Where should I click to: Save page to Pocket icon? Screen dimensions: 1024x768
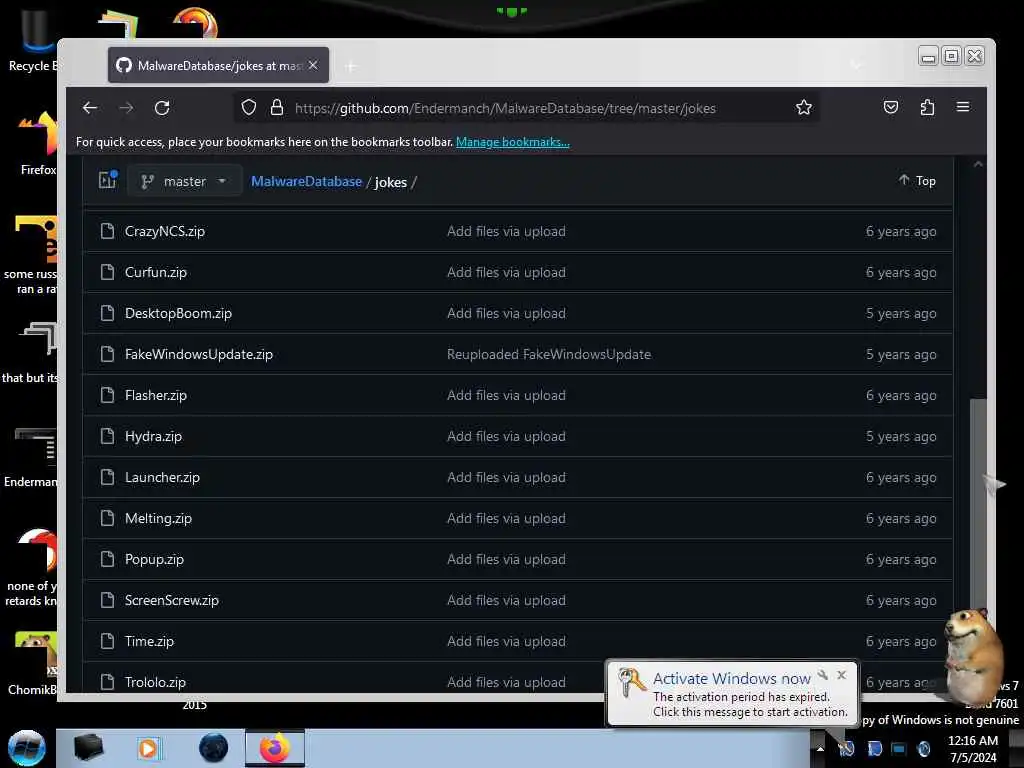[891, 107]
